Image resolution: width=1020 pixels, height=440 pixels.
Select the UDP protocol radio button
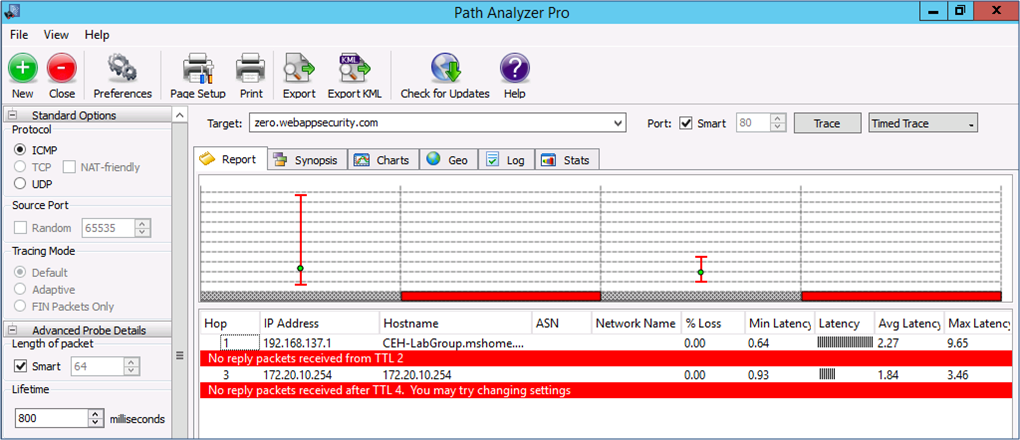click(x=20, y=184)
